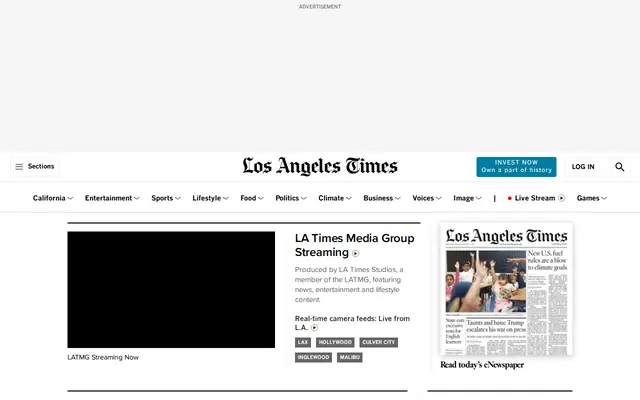The height and width of the screenshot is (400, 640).
Task: Click the play icon beside LA Times Media Group Streaming
Action: click(x=356, y=253)
